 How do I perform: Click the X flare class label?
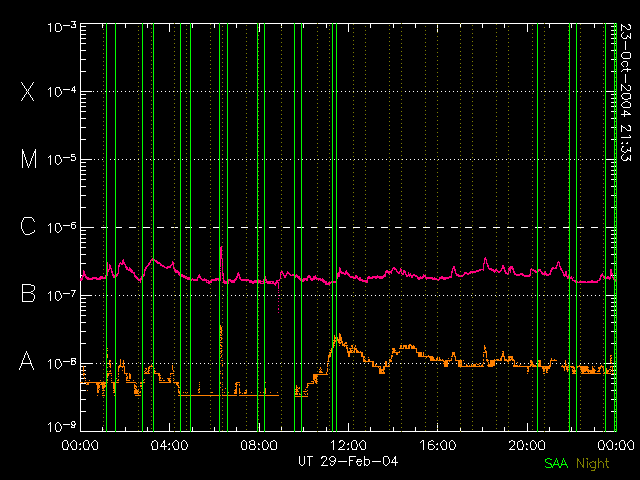[x=27, y=91]
